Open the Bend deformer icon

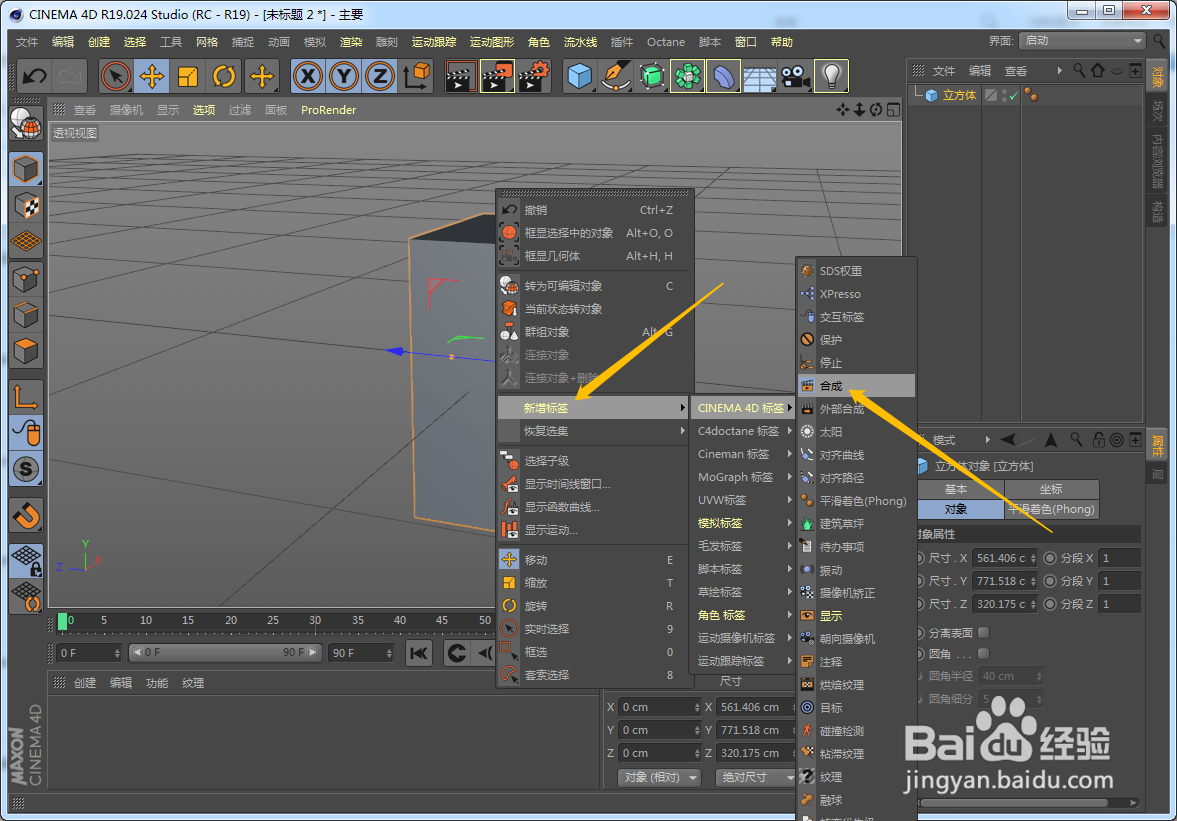point(724,76)
